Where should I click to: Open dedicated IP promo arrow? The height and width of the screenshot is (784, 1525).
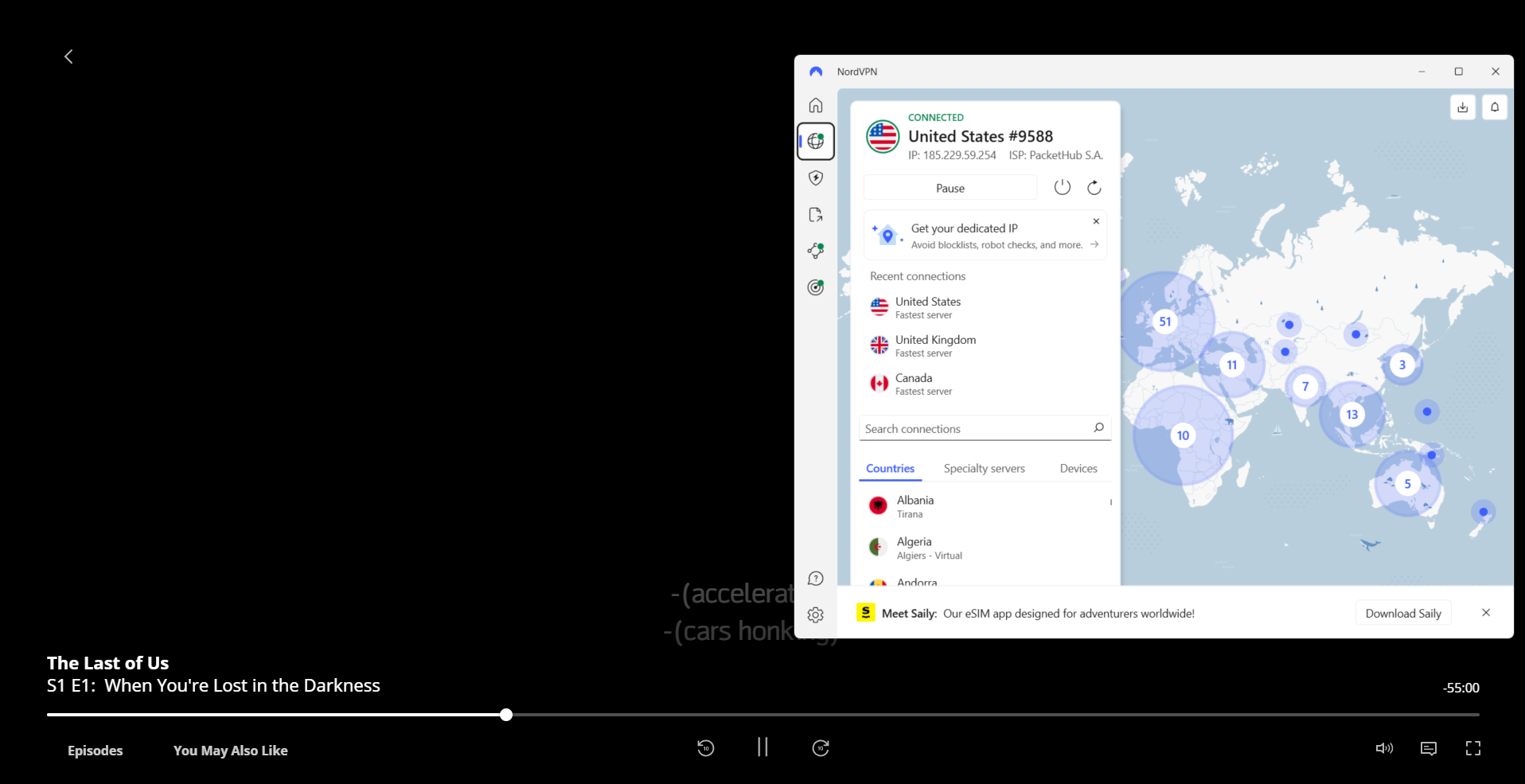tap(1094, 244)
